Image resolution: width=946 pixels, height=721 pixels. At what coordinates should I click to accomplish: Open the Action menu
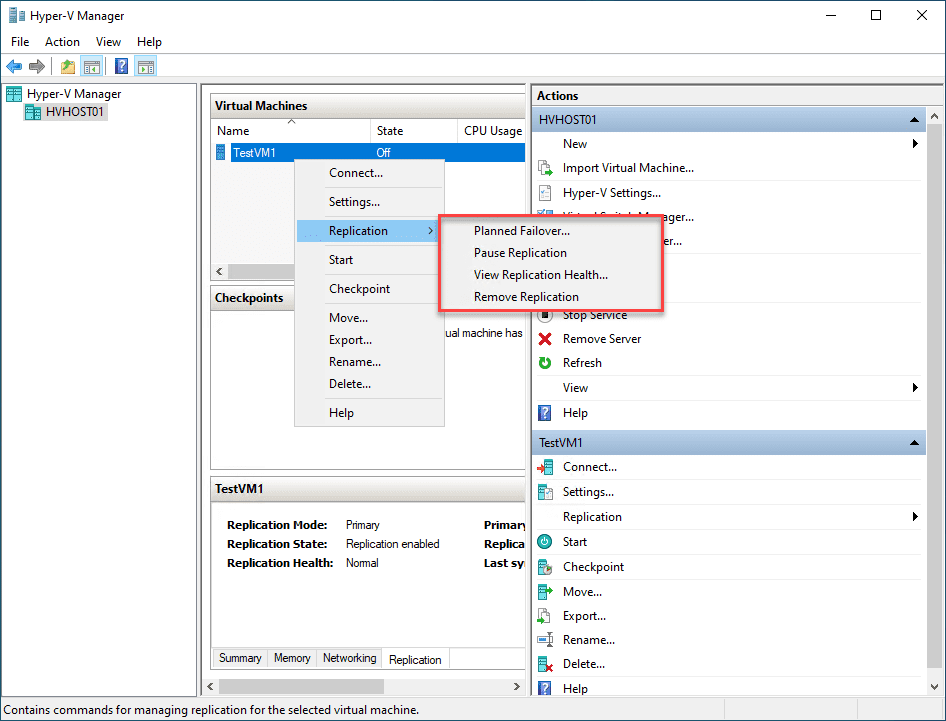pyautogui.click(x=62, y=42)
